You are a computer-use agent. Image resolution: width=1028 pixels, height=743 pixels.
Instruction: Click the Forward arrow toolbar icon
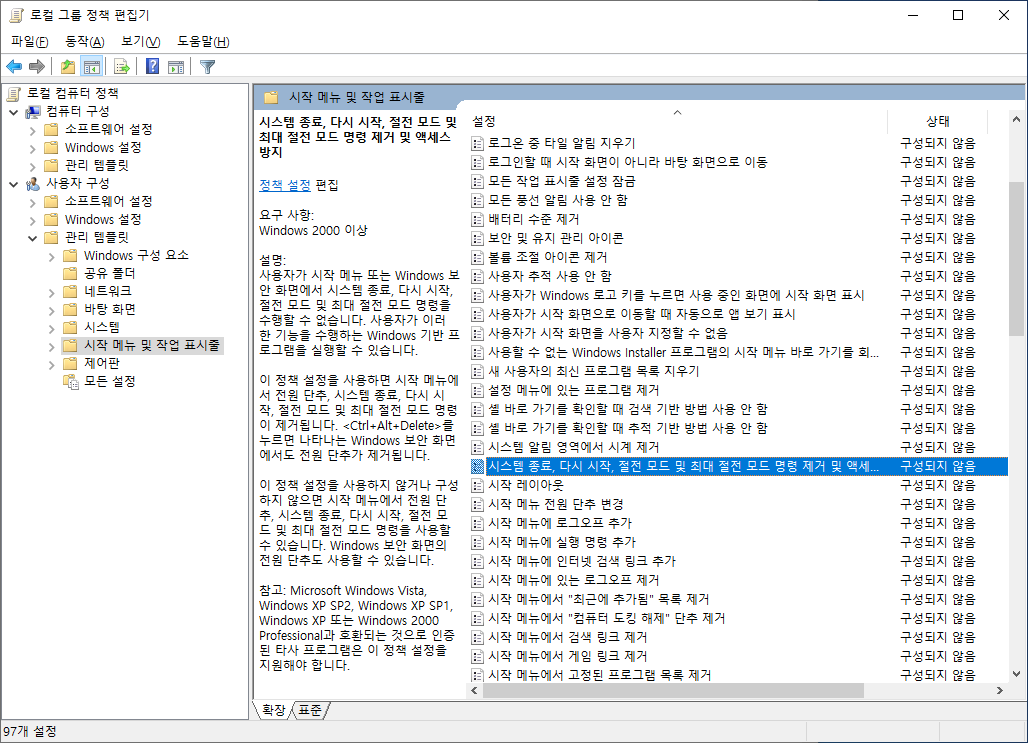pos(37,66)
